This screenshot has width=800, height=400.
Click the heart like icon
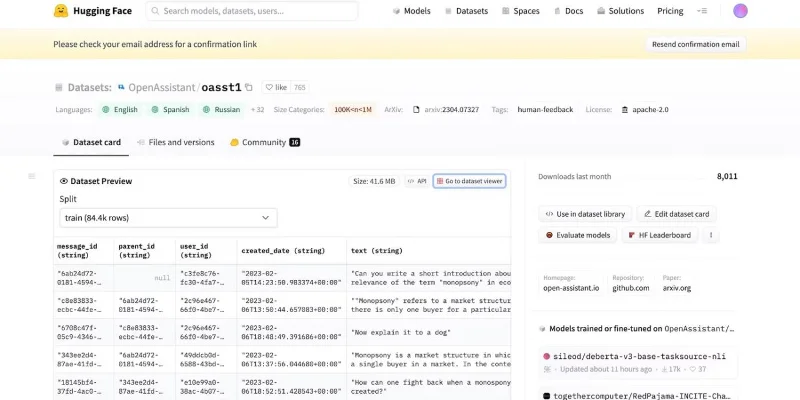pos(269,87)
